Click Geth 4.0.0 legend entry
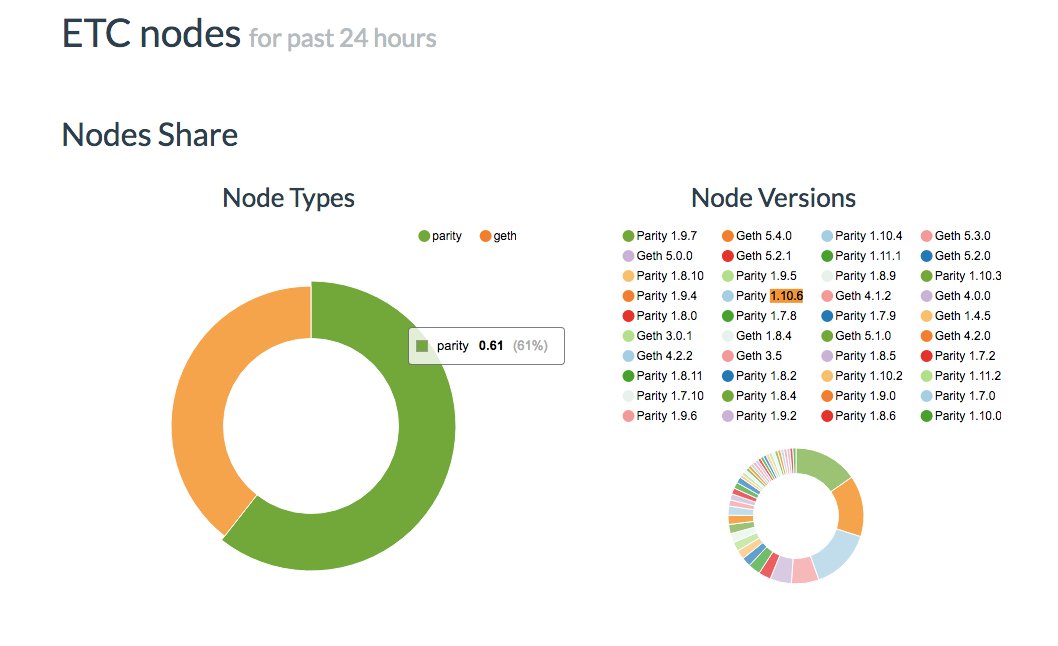This screenshot has height=646, width=1058. pyautogui.click(x=955, y=296)
